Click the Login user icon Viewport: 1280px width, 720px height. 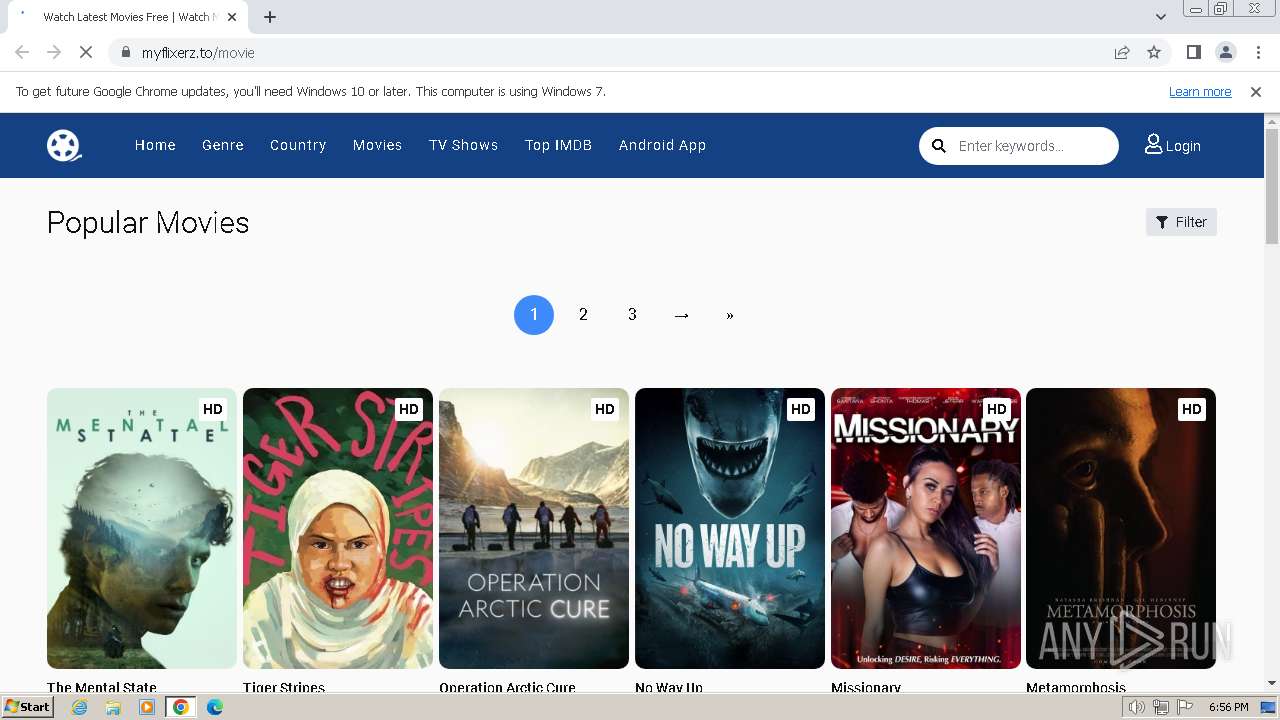tap(1153, 145)
